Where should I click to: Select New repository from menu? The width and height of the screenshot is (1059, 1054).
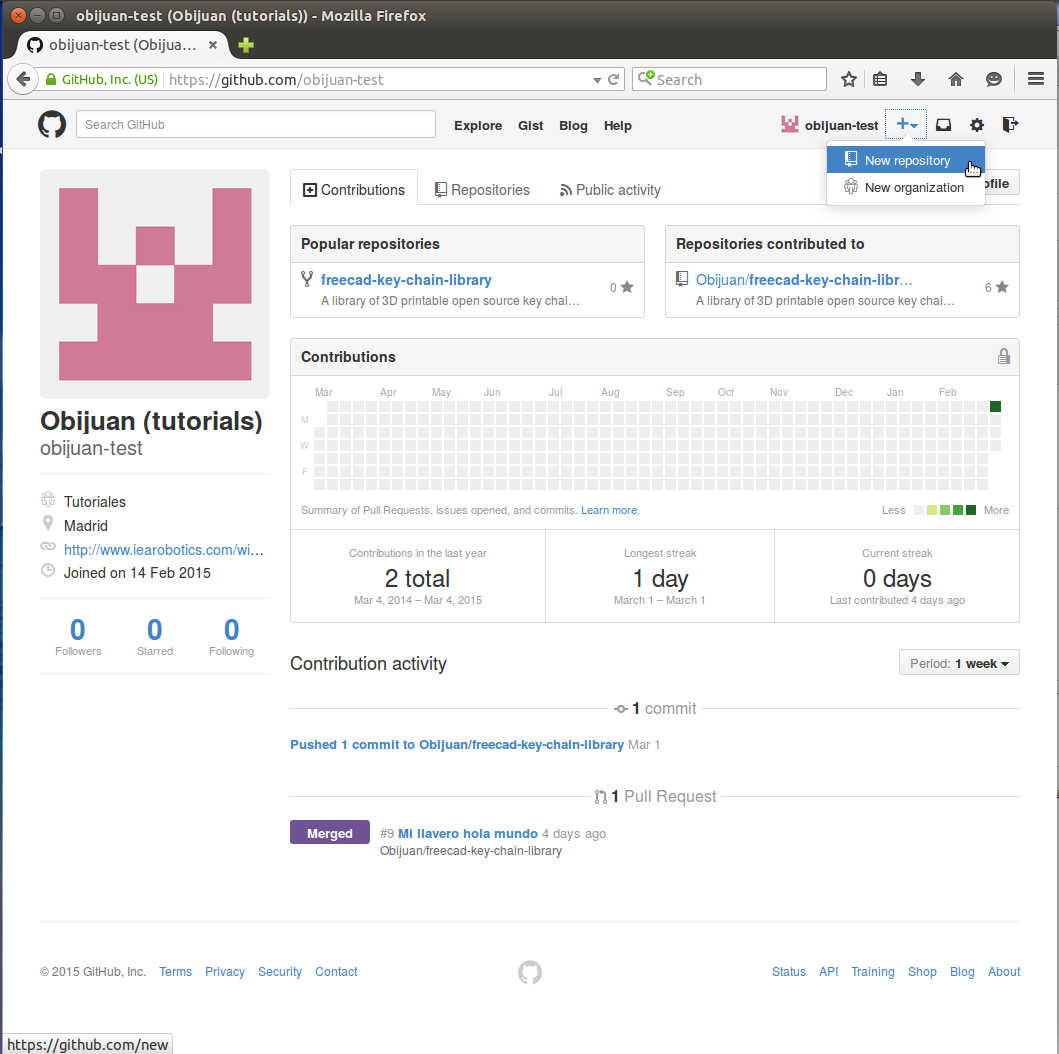click(906, 160)
